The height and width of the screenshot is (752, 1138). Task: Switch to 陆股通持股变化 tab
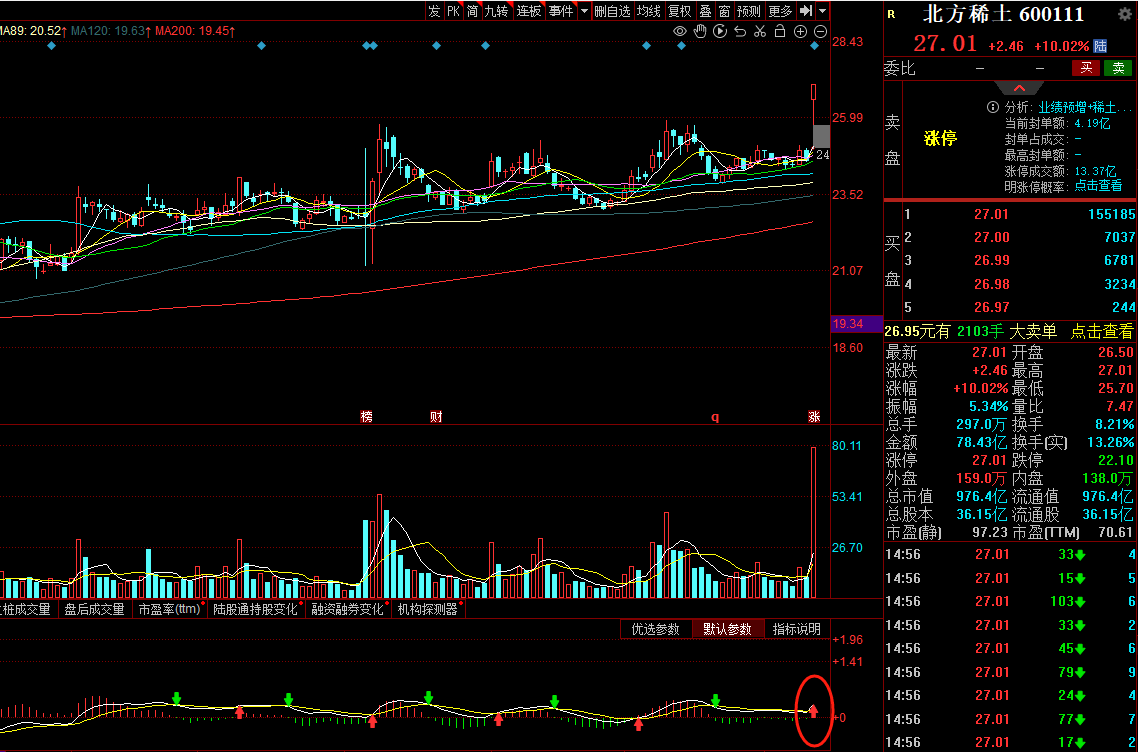point(255,609)
